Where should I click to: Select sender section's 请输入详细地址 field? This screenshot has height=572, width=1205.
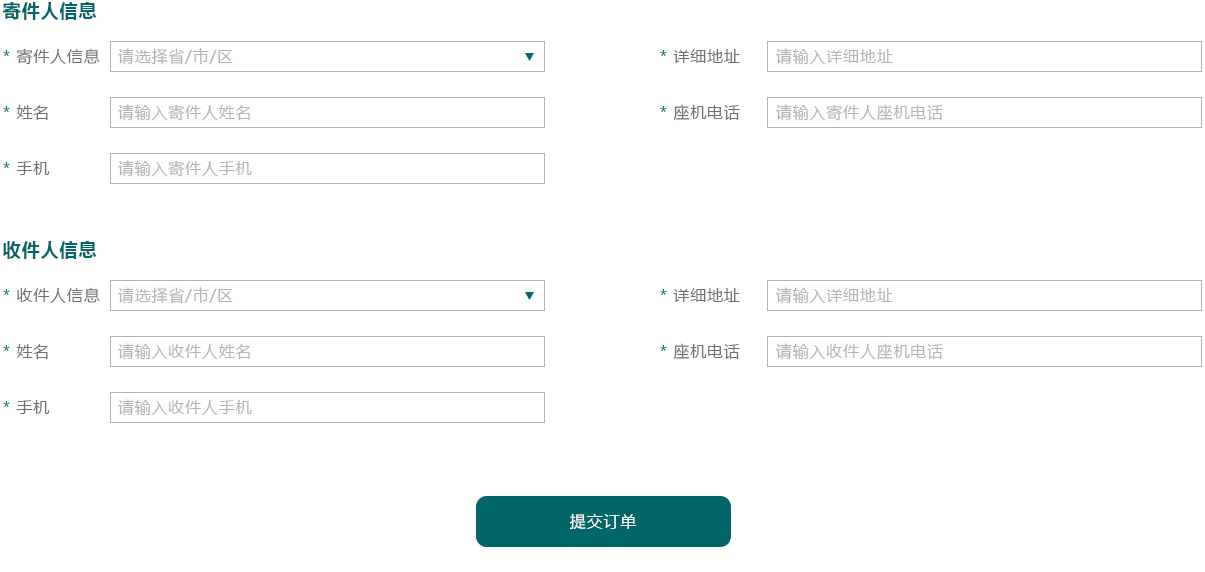coord(984,56)
